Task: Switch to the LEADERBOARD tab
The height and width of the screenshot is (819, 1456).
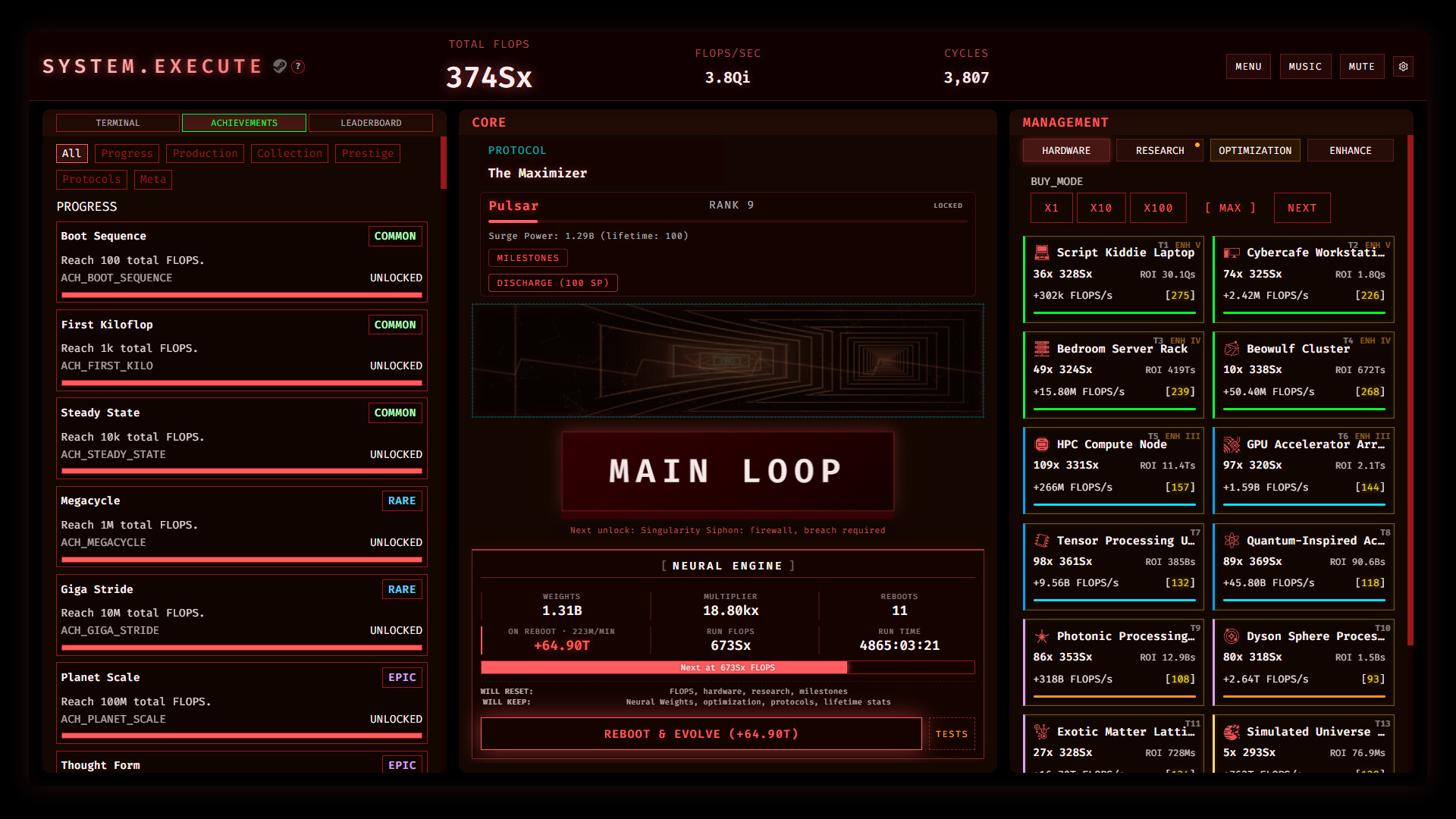Action: click(x=371, y=123)
